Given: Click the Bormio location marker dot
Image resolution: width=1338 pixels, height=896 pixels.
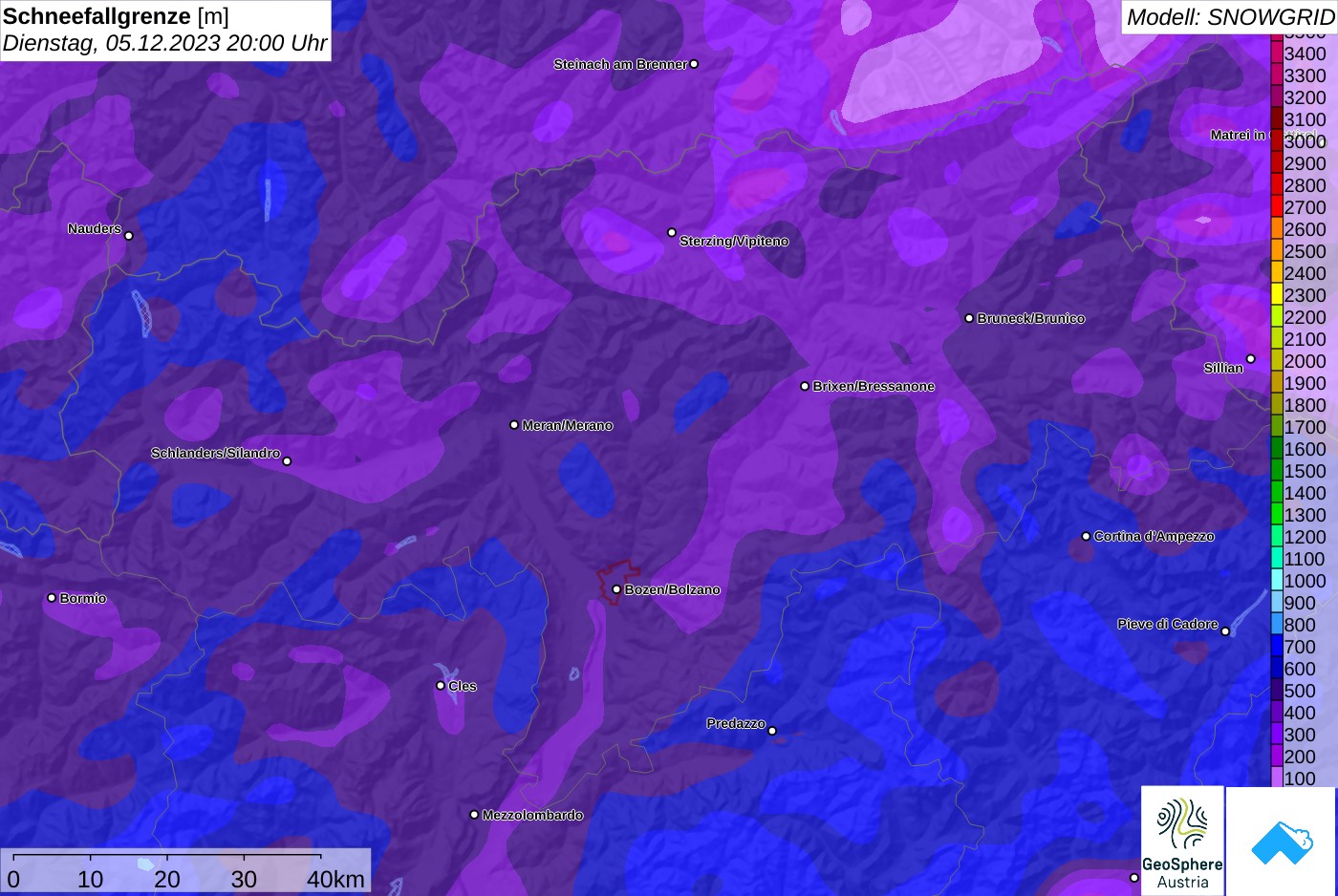Looking at the screenshot, I should pos(52,598).
